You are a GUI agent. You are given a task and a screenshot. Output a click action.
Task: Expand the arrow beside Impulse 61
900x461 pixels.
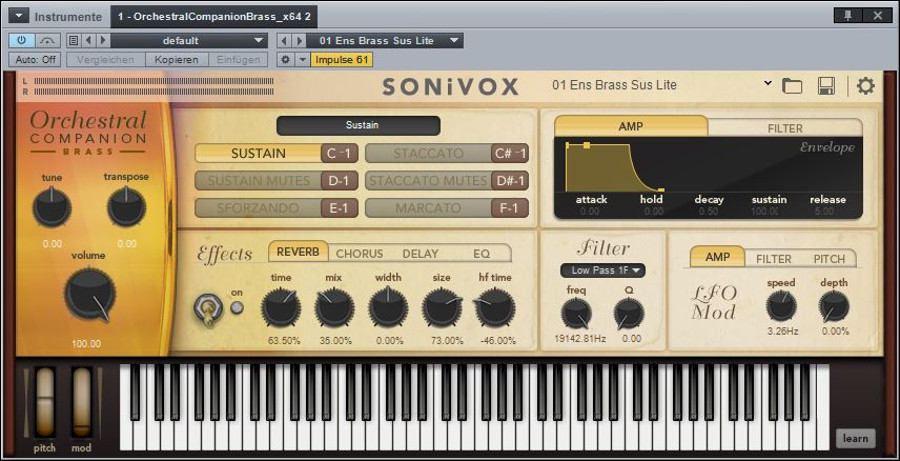coord(302,59)
